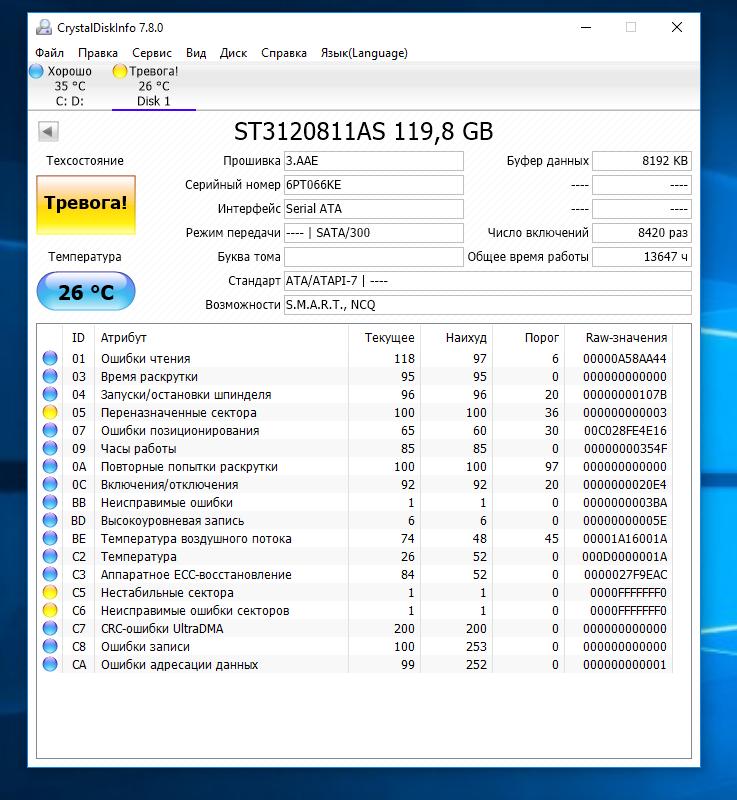737x800 pixels.
Task: Click the Стандарт field ATA/ATAPI-7
Action: [x=488, y=281]
